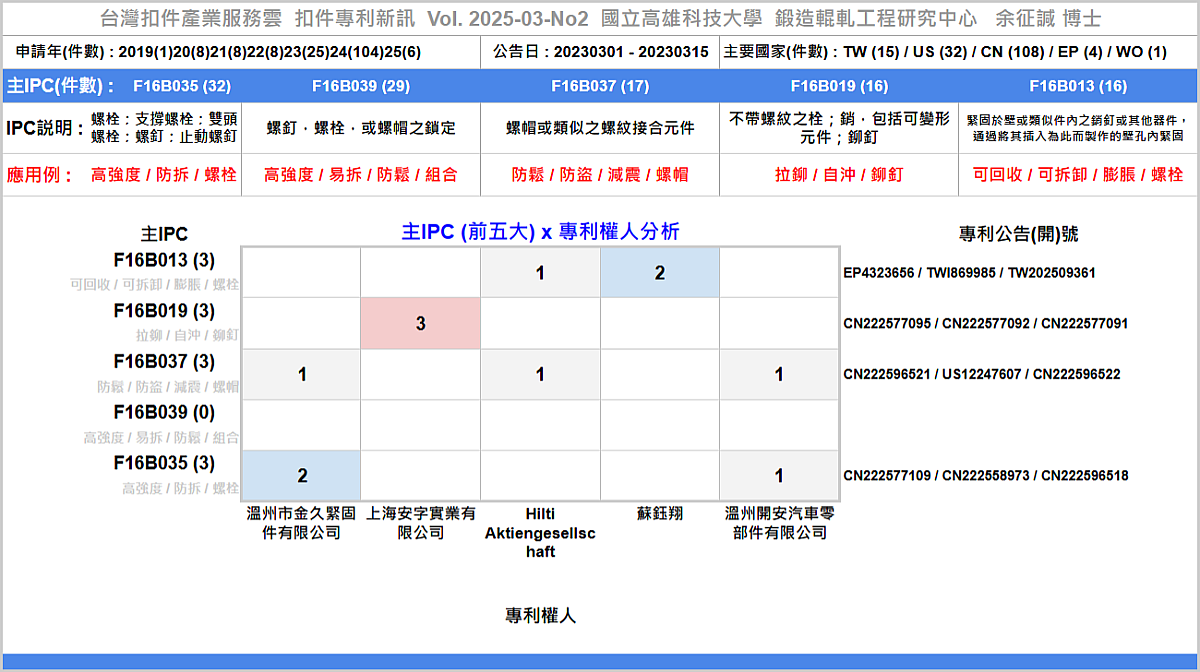Click the 專利權人 x-axis title
This screenshot has width=1200, height=672.
(540, 615)
